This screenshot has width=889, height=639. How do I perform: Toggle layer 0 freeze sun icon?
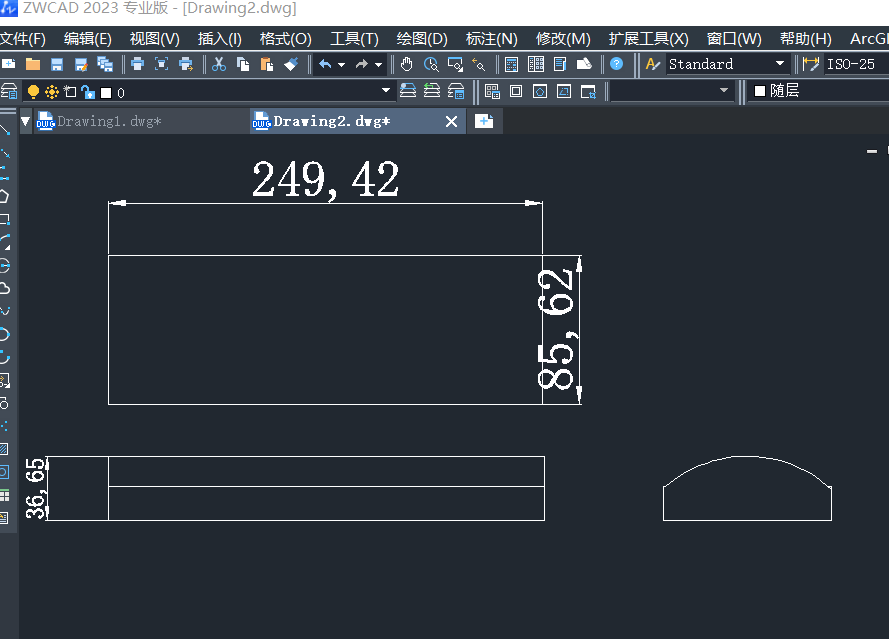click(x=52, y=91)
